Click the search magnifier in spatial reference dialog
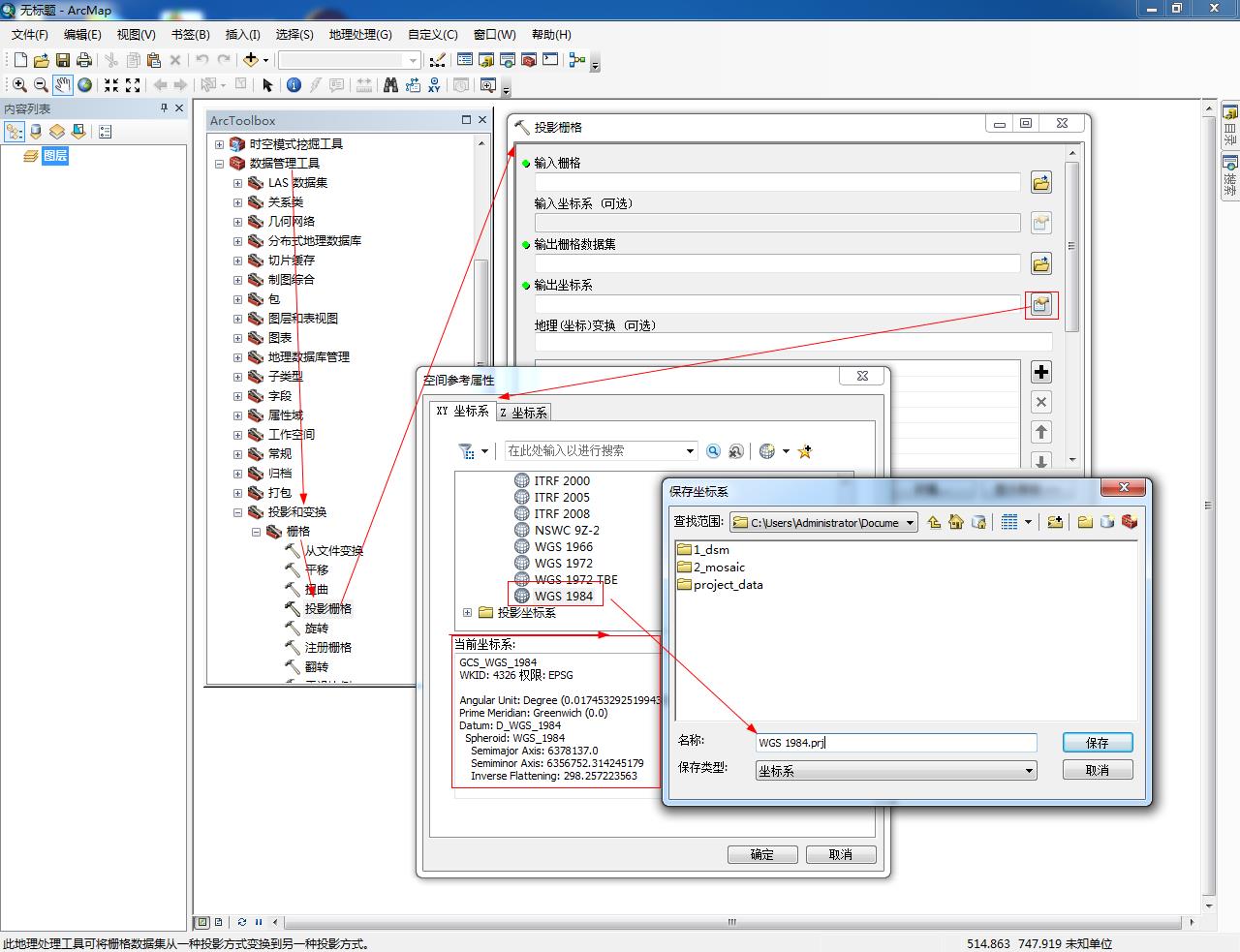The image size is (1240, 952). click(x=714, y=451)
